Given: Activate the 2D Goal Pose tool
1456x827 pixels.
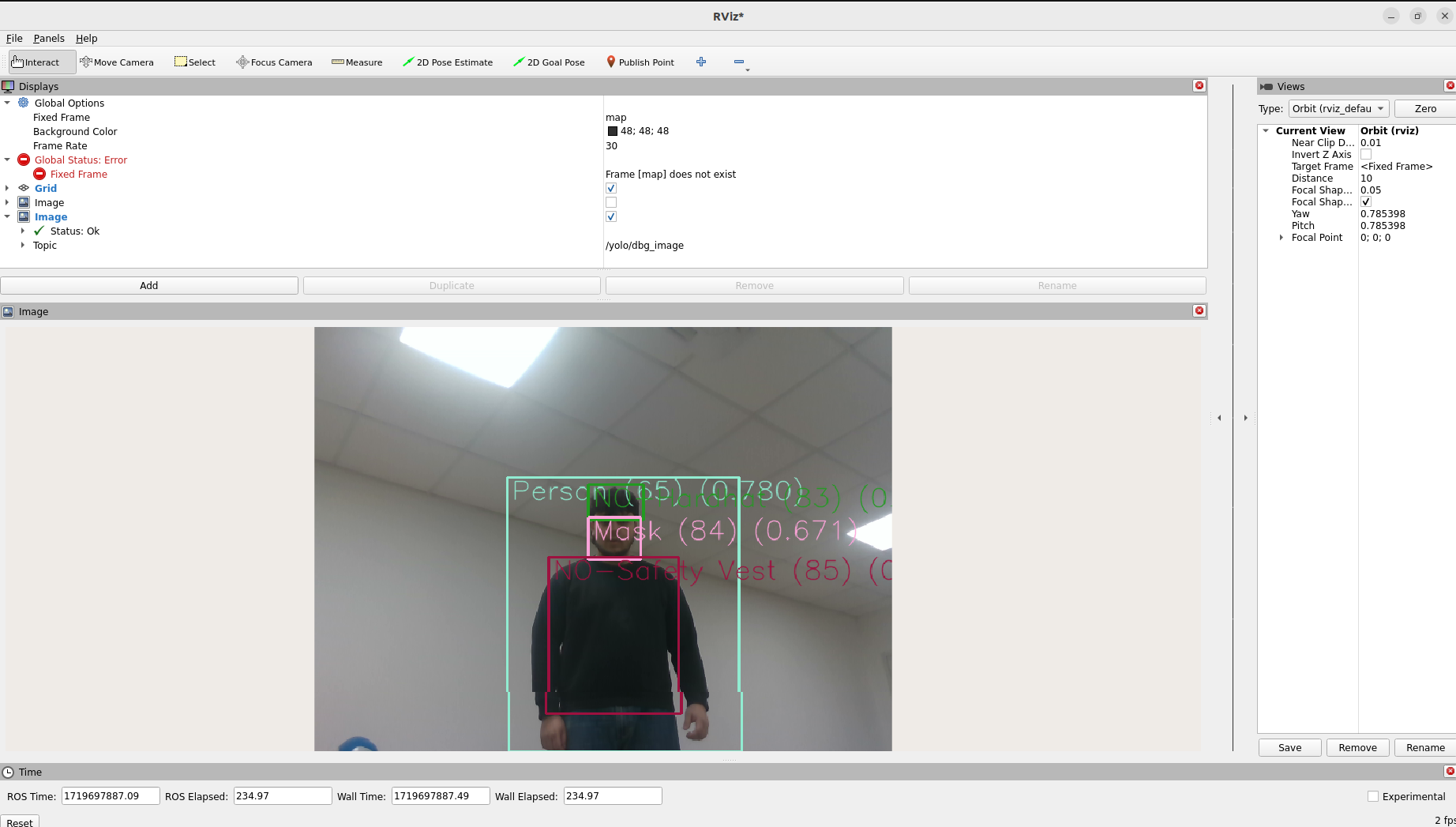Looking at the screenshot, I should 549,62.
